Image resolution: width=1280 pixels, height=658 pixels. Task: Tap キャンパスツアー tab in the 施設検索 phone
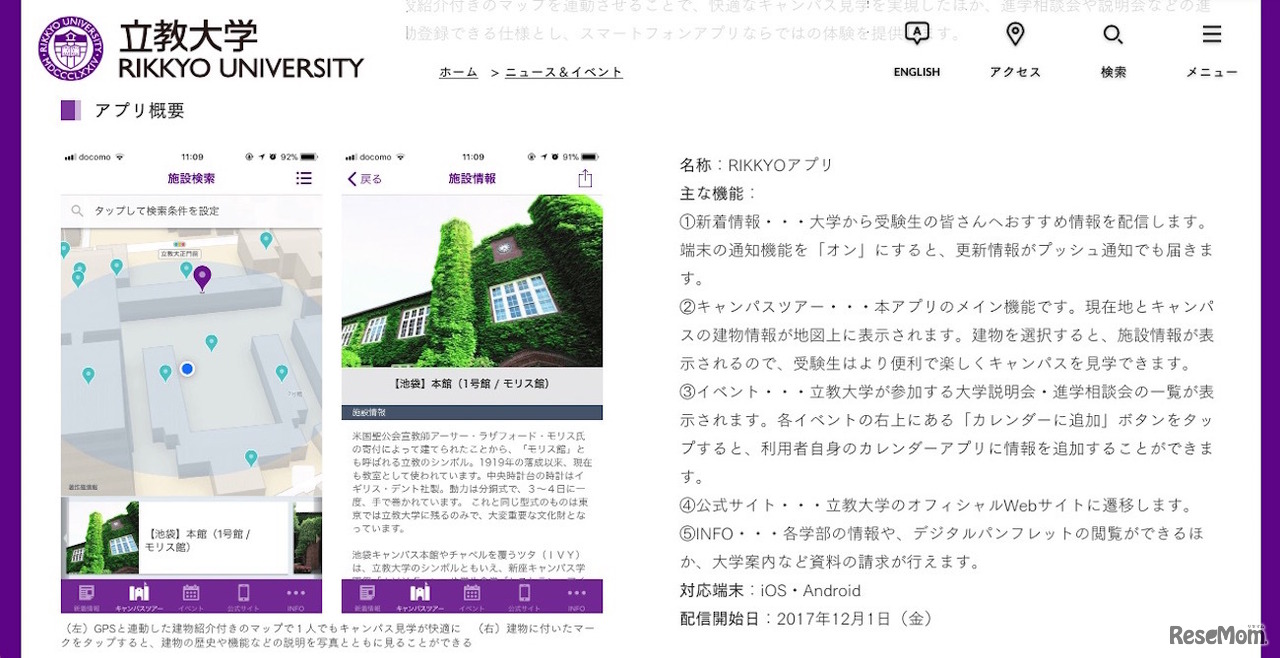[x=139, y=597]
